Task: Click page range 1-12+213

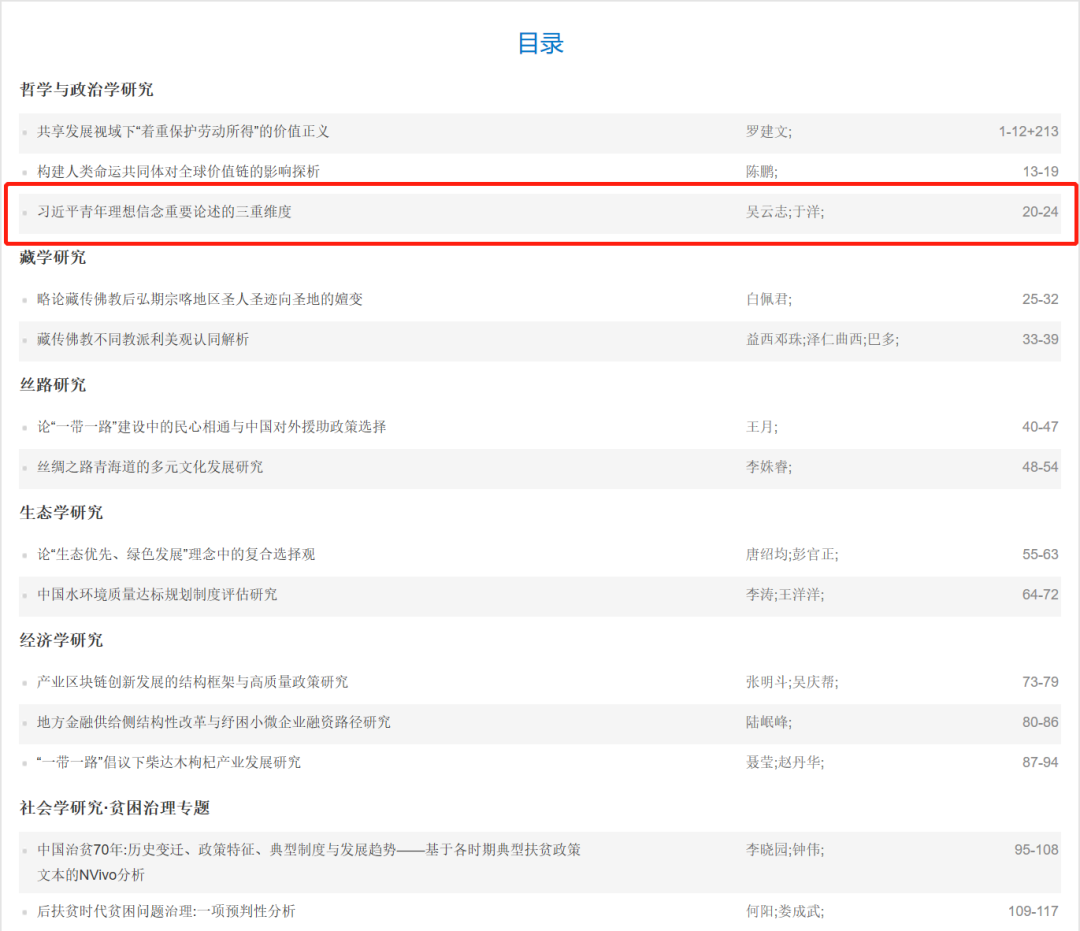Action: pos(1027,131)
